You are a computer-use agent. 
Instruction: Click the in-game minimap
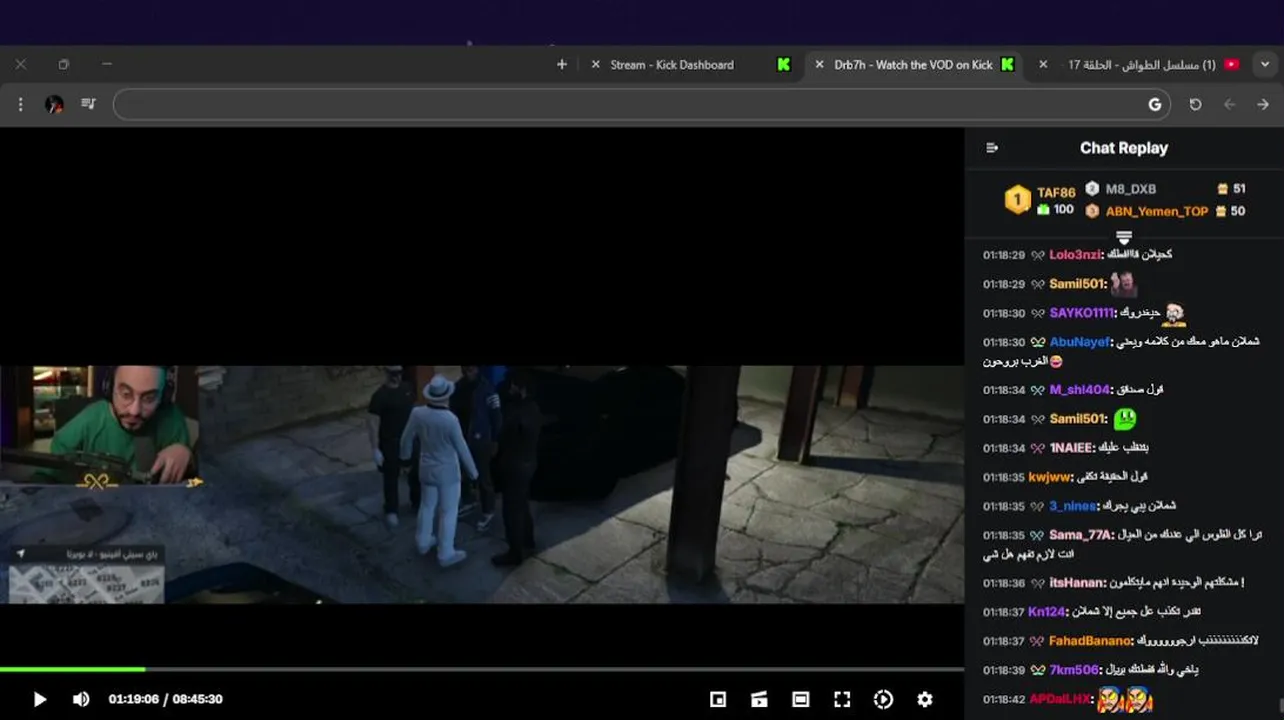pyautogui.click(x=86, y=583)
